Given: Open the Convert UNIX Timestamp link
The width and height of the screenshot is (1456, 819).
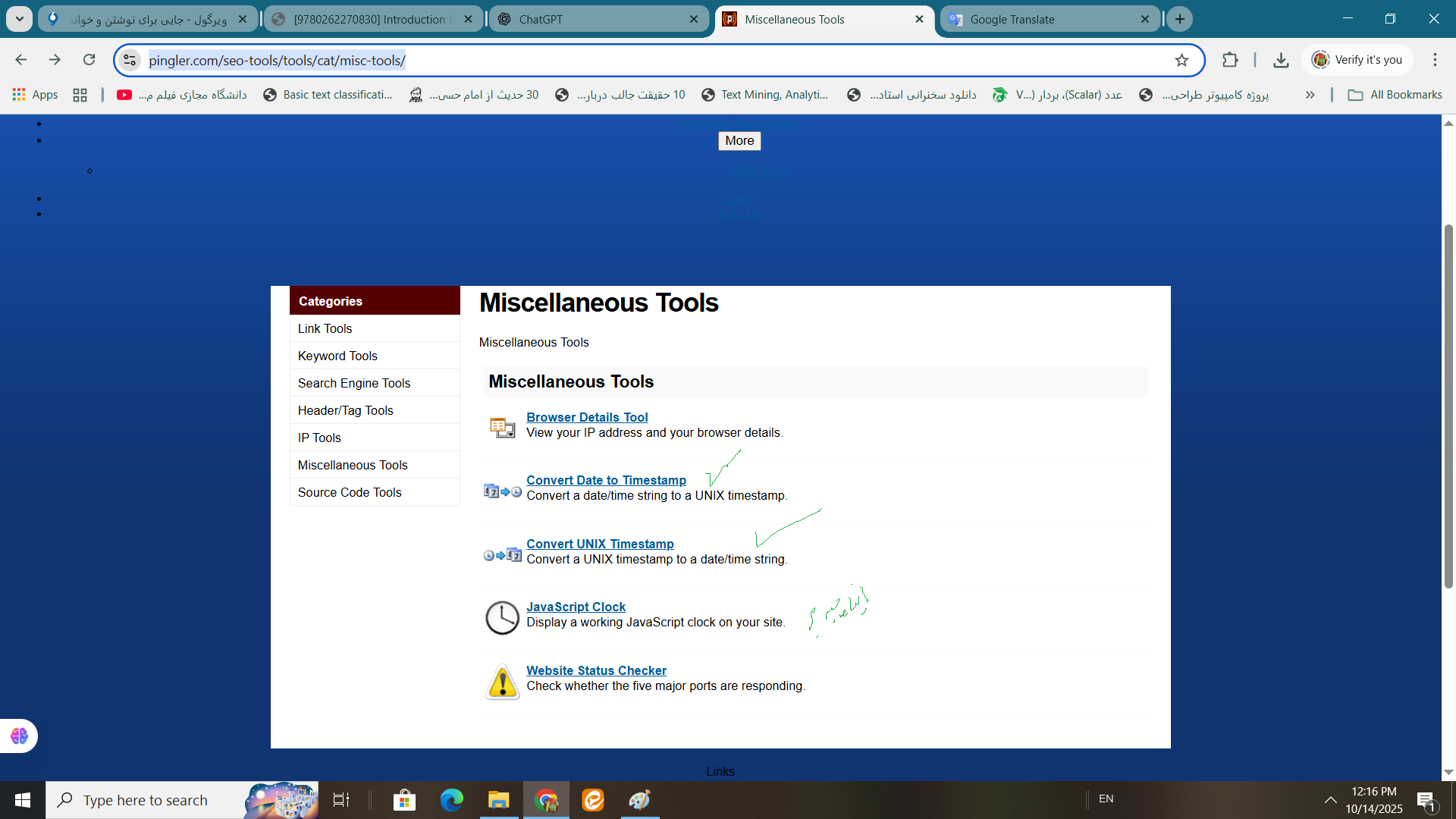Looking at the screenshot, I should (600, 544).
